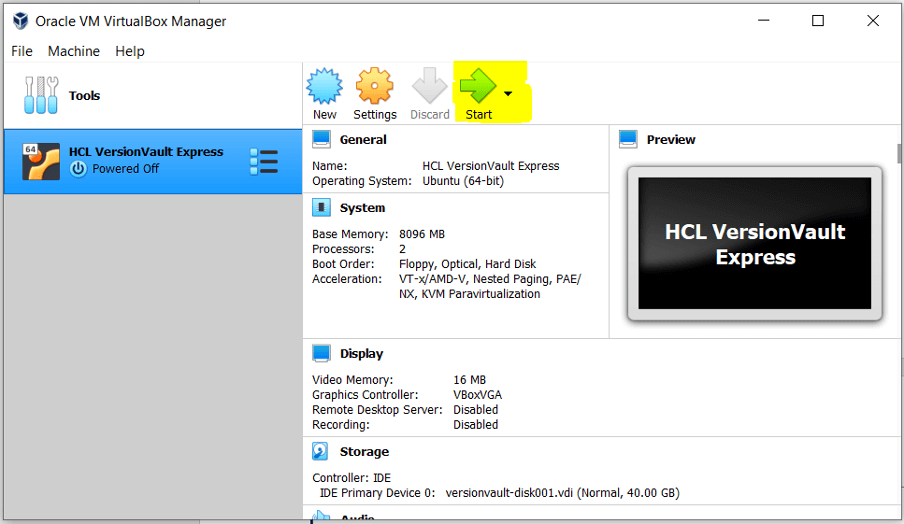
Task: Click the New virtual machine icon
Action: tap(325, 86)
